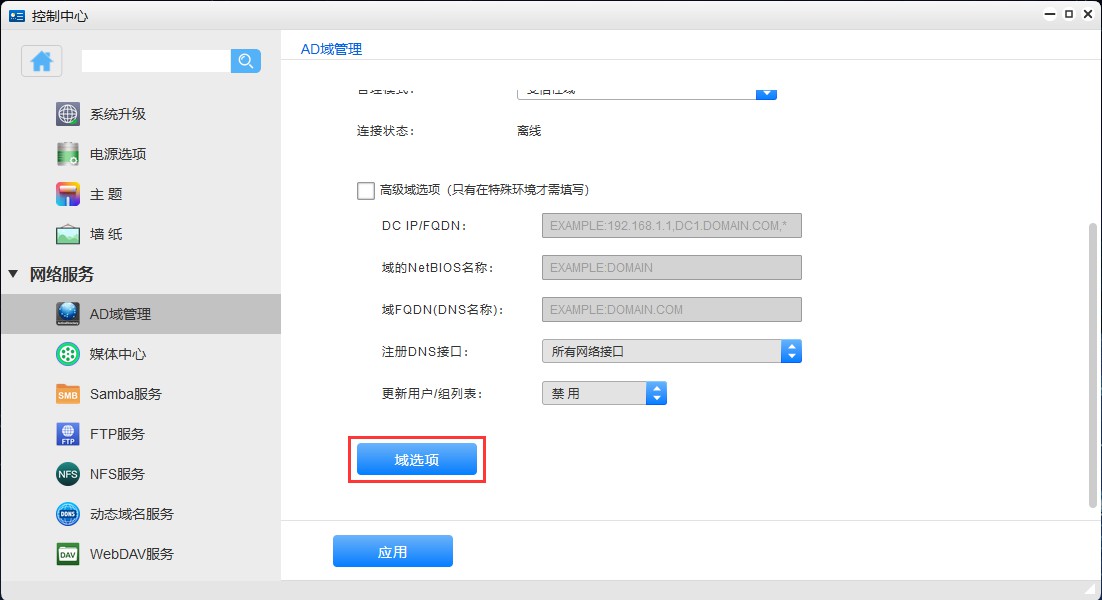This screenshot has width=1102, height=600.
Task: Click the NFS服务 icon
Action: pyautogui.click(x=68, y=474)
